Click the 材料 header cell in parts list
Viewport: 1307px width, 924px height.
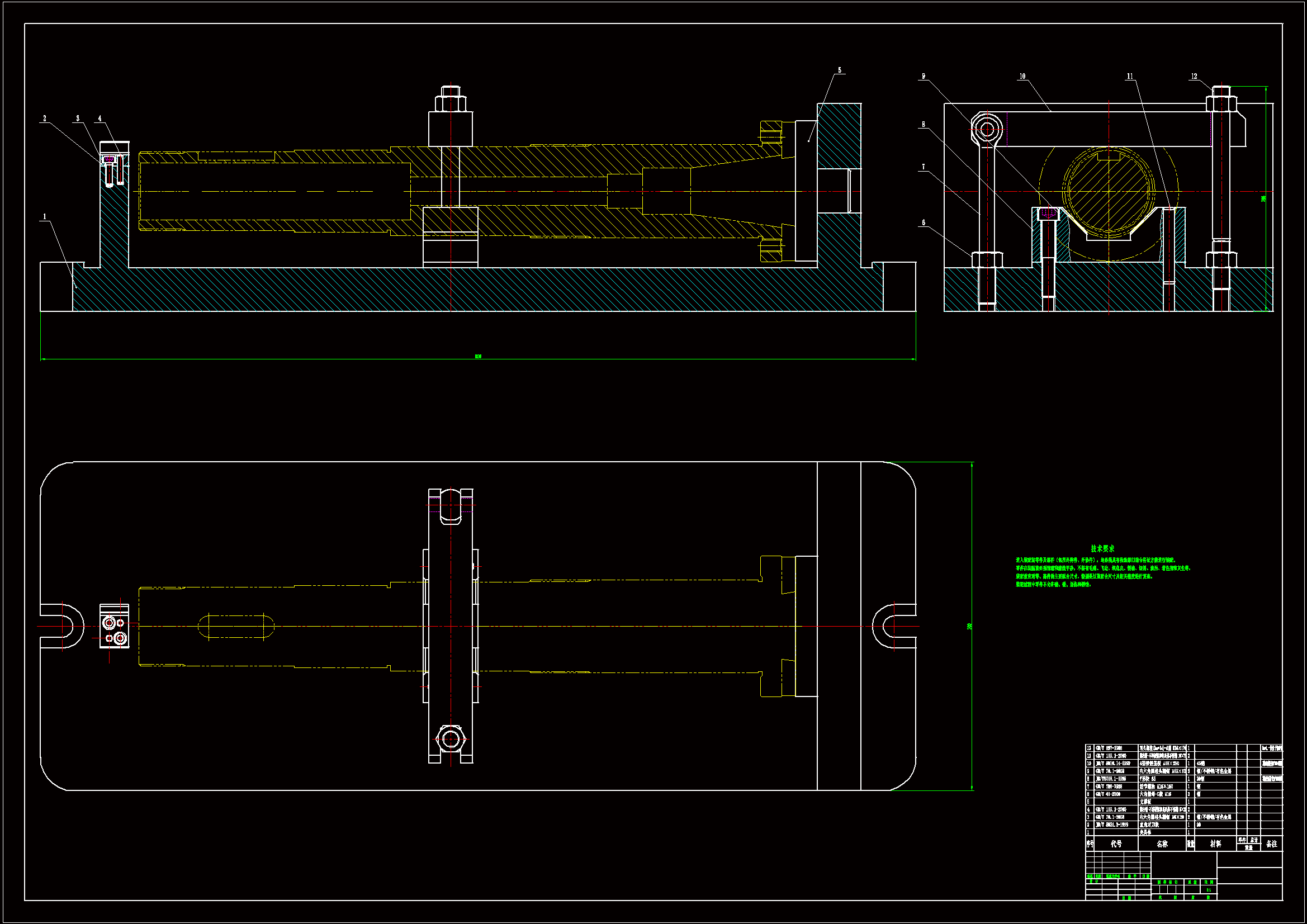[1215, 844]
